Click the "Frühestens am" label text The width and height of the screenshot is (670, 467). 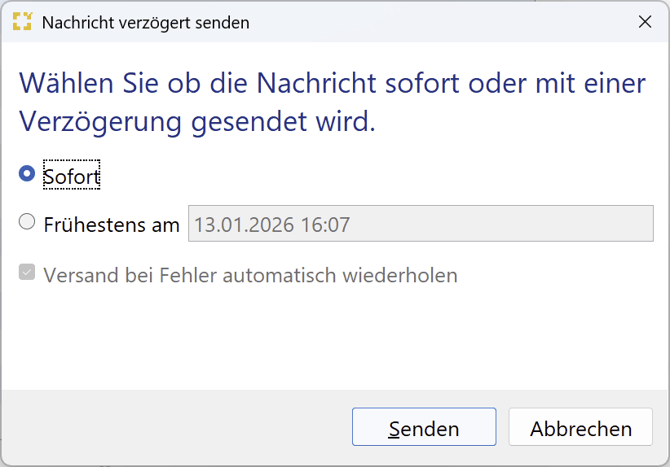(111, 225)
